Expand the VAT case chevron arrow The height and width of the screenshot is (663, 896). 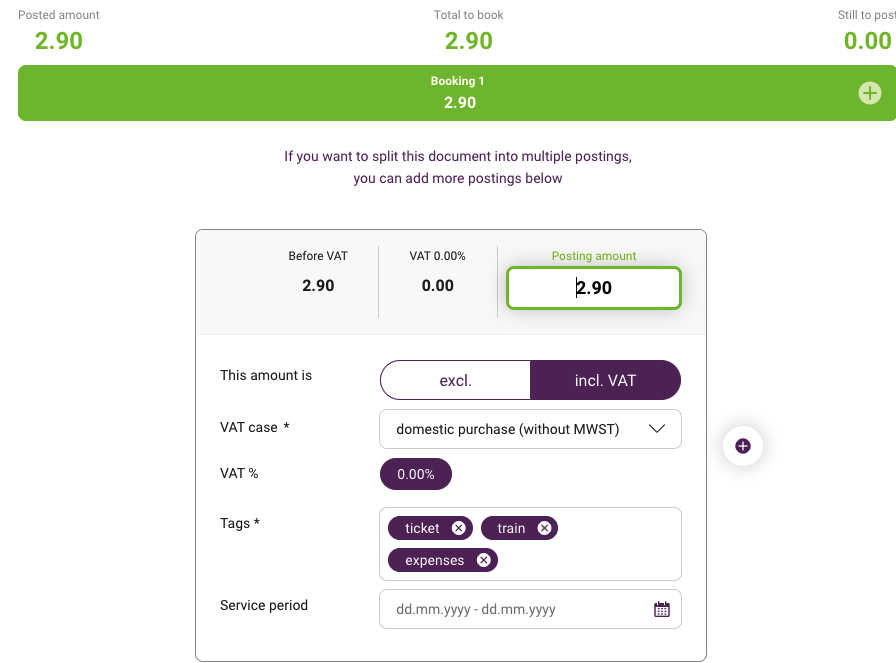click(x=657, y=429)
